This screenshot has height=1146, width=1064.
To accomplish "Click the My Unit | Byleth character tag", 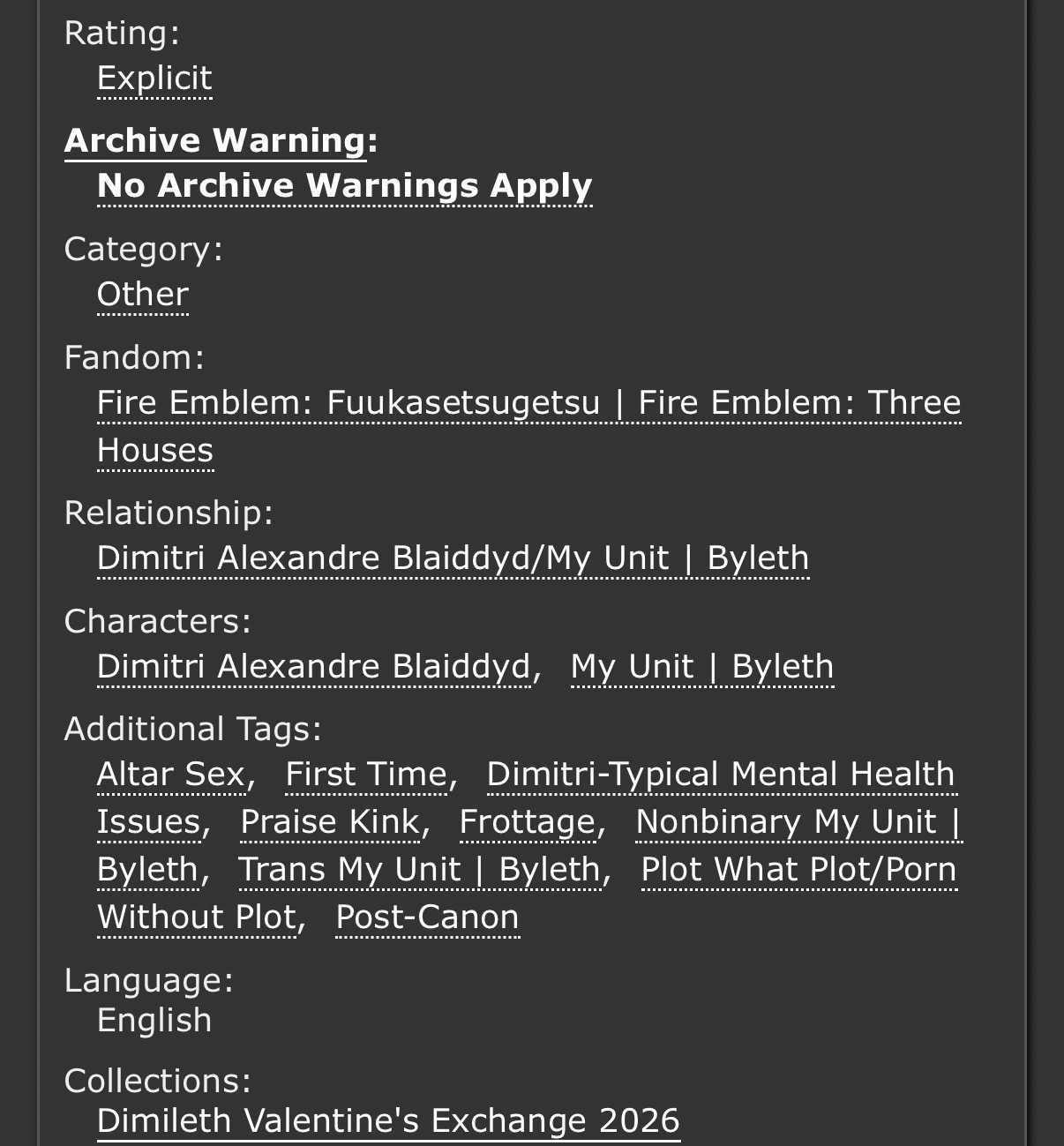I will [x=701, y=667].
